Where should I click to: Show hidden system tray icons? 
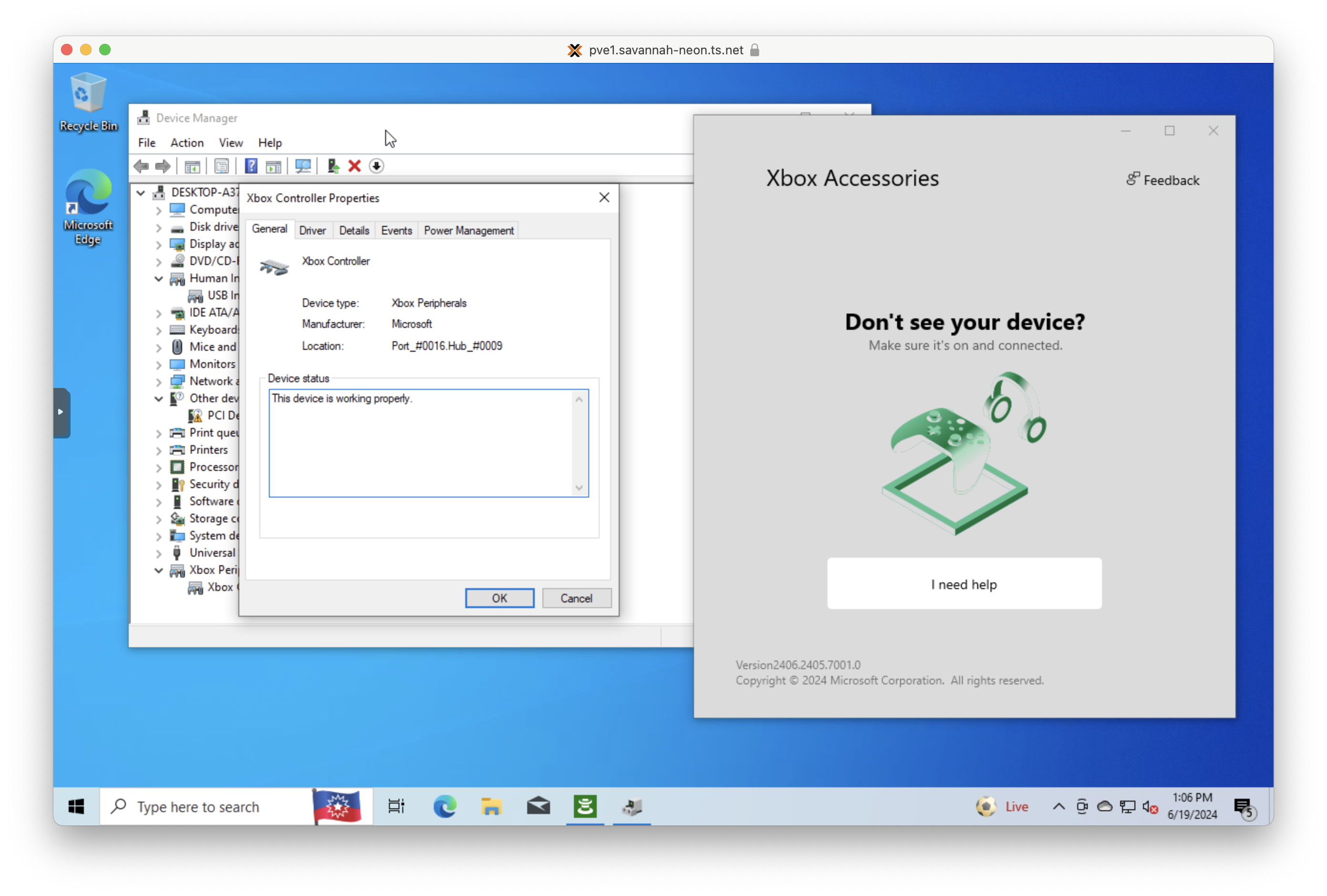[1059, 806]
